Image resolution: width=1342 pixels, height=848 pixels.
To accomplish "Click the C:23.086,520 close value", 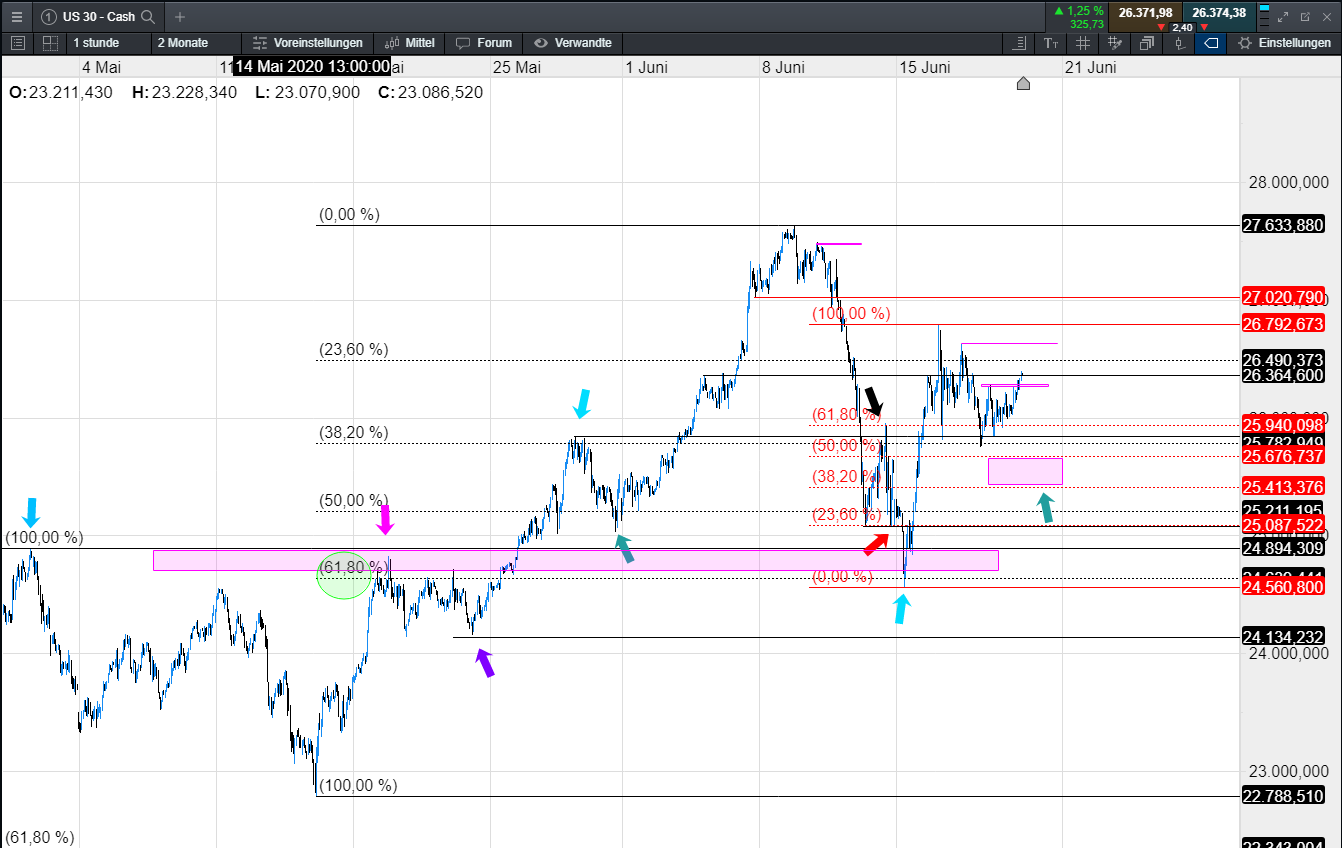I will 430,92.
